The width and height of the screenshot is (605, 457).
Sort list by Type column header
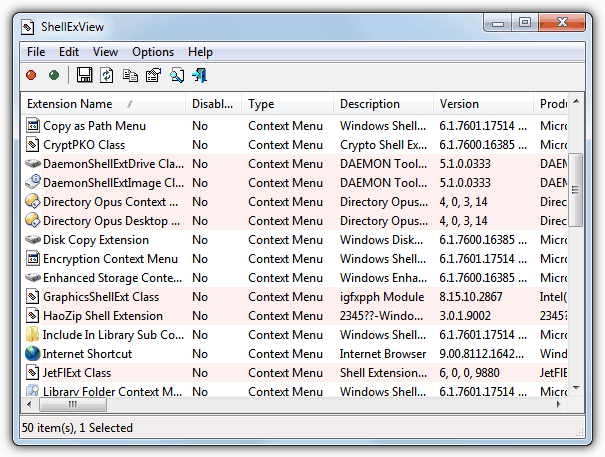(261, 104)
